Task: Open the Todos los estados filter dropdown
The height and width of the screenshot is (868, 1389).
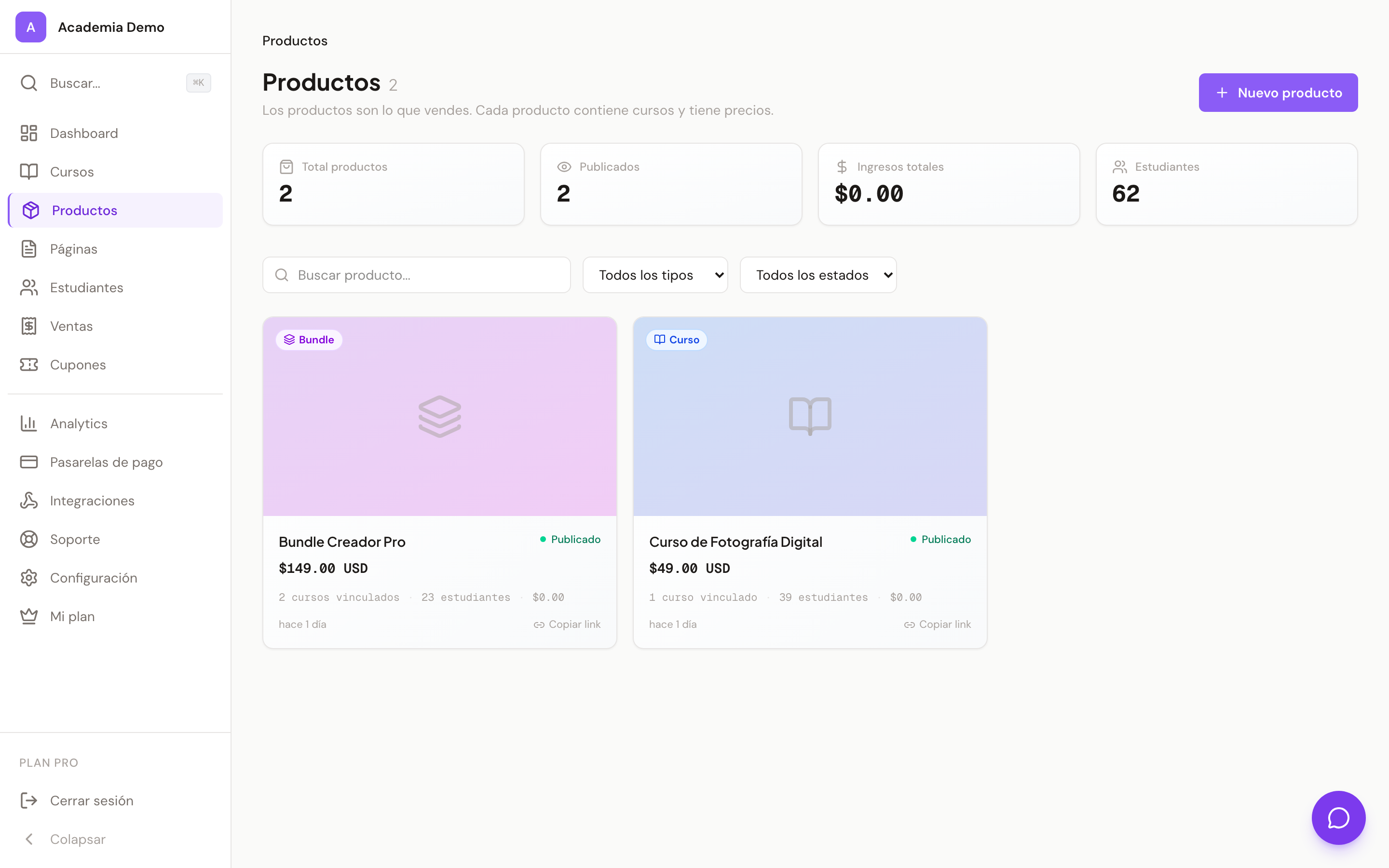Action: (x=818, y=274)
